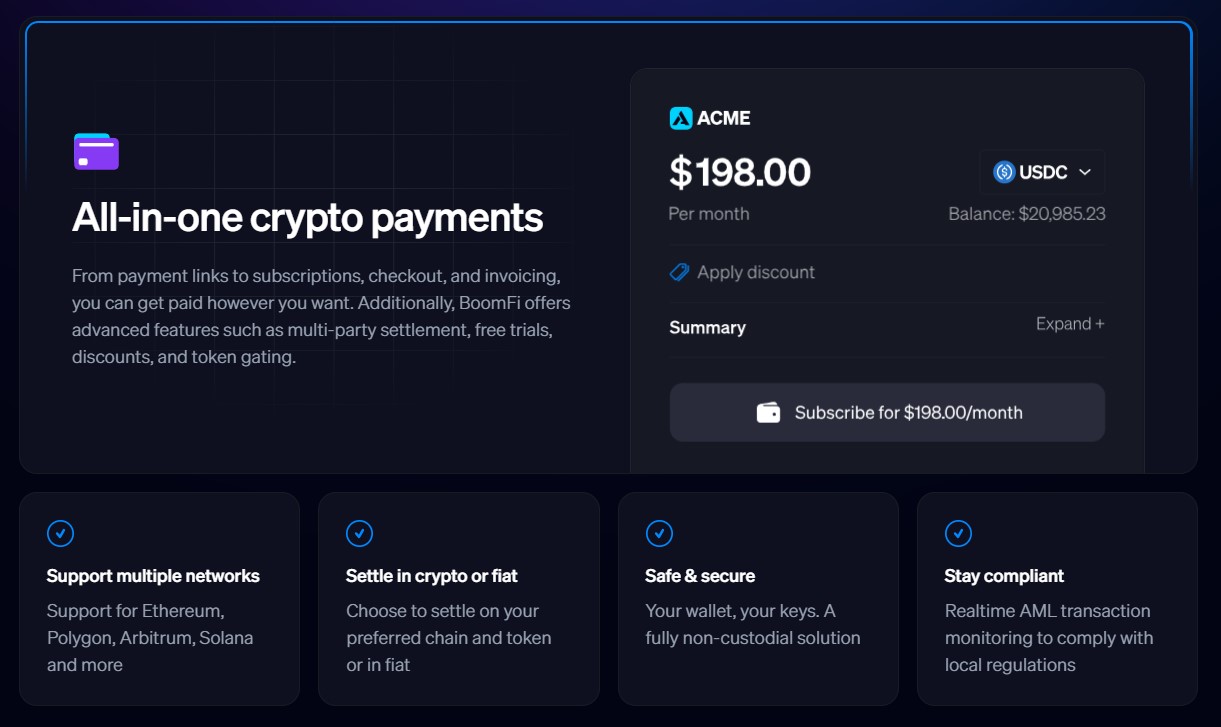Click the All-in-one crypto payments heading

[x=307, y=218]
